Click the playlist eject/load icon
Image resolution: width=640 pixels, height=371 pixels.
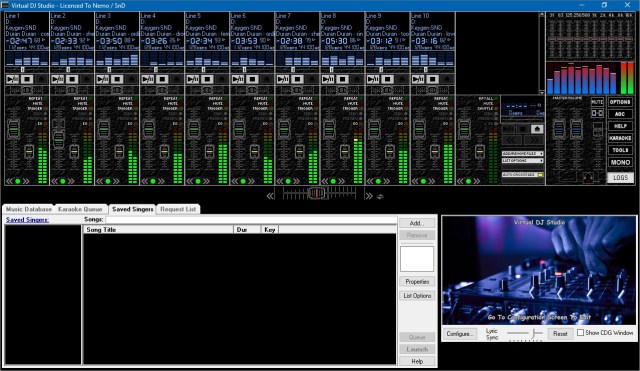(x=537, y=129)
